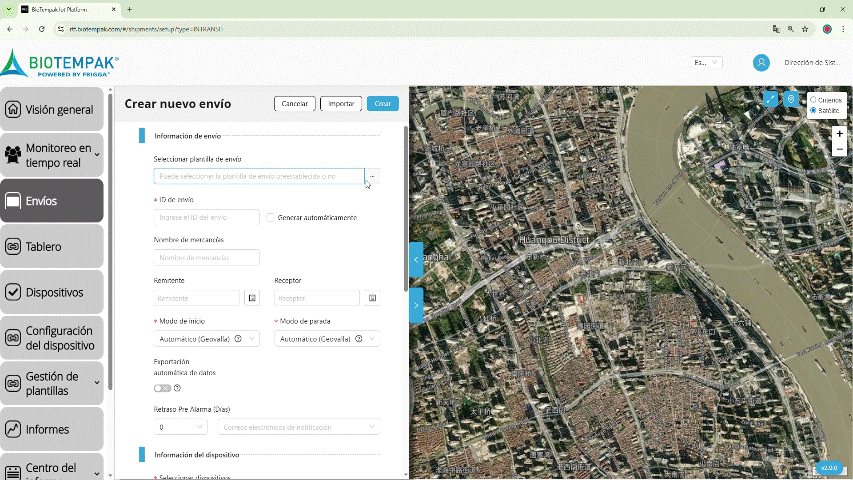Viewport: 853px width, 480px height.
Task: Open the language selector dropdown
Action: [707, 62]
